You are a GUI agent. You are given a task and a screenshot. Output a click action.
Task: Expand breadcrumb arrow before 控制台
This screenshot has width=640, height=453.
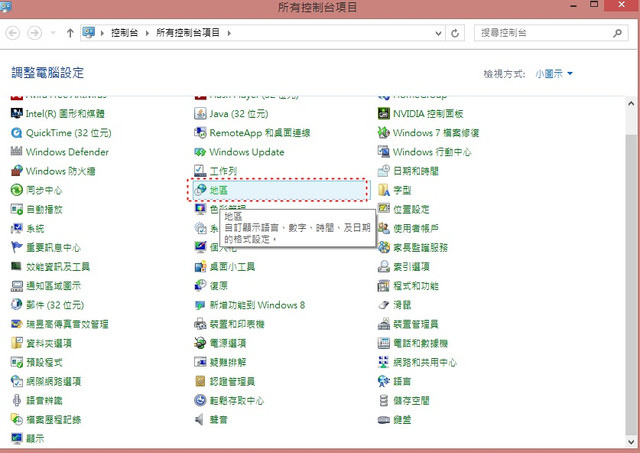tap(102, 33)
